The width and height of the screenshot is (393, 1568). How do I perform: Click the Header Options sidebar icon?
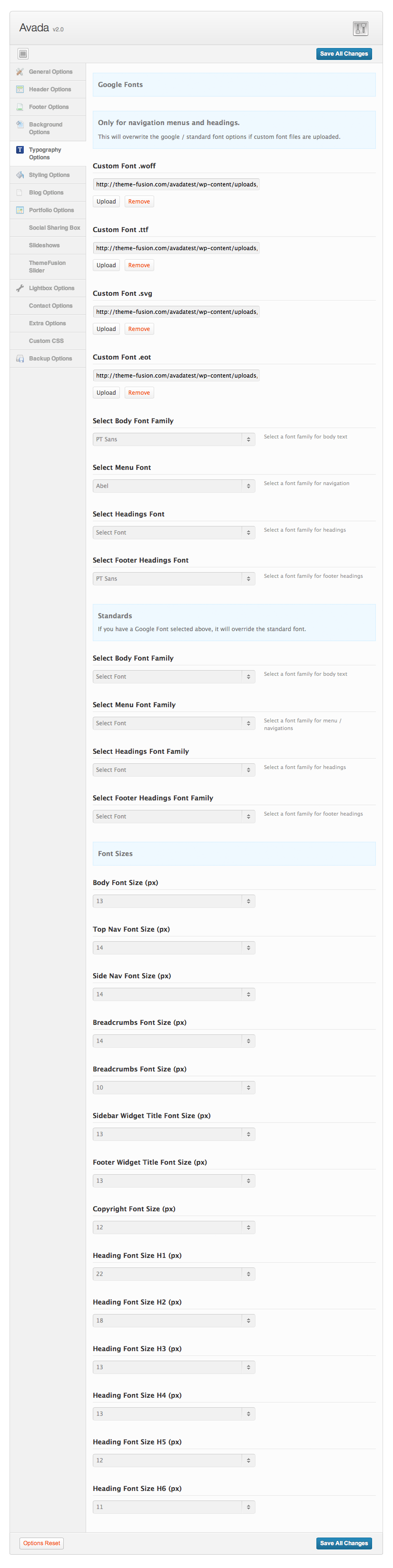[20, 89]
